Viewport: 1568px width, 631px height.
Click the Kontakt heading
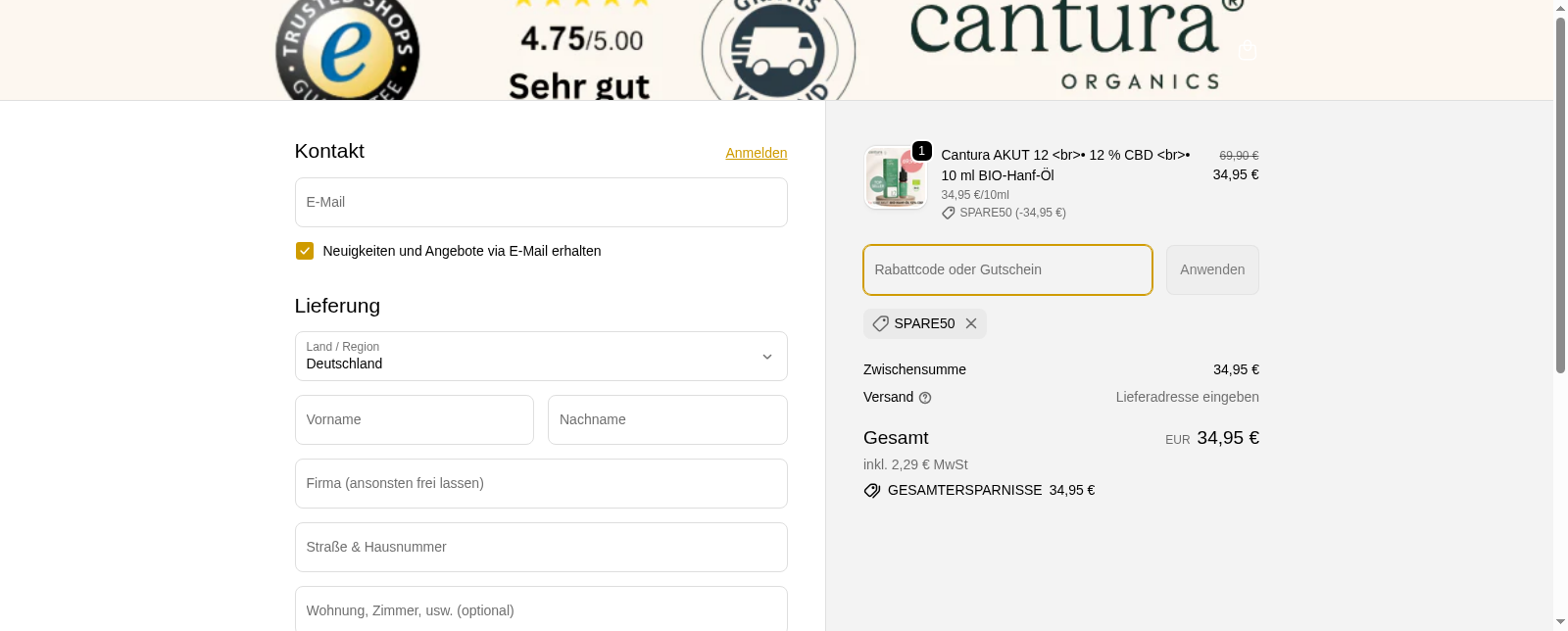coord(329,151)
